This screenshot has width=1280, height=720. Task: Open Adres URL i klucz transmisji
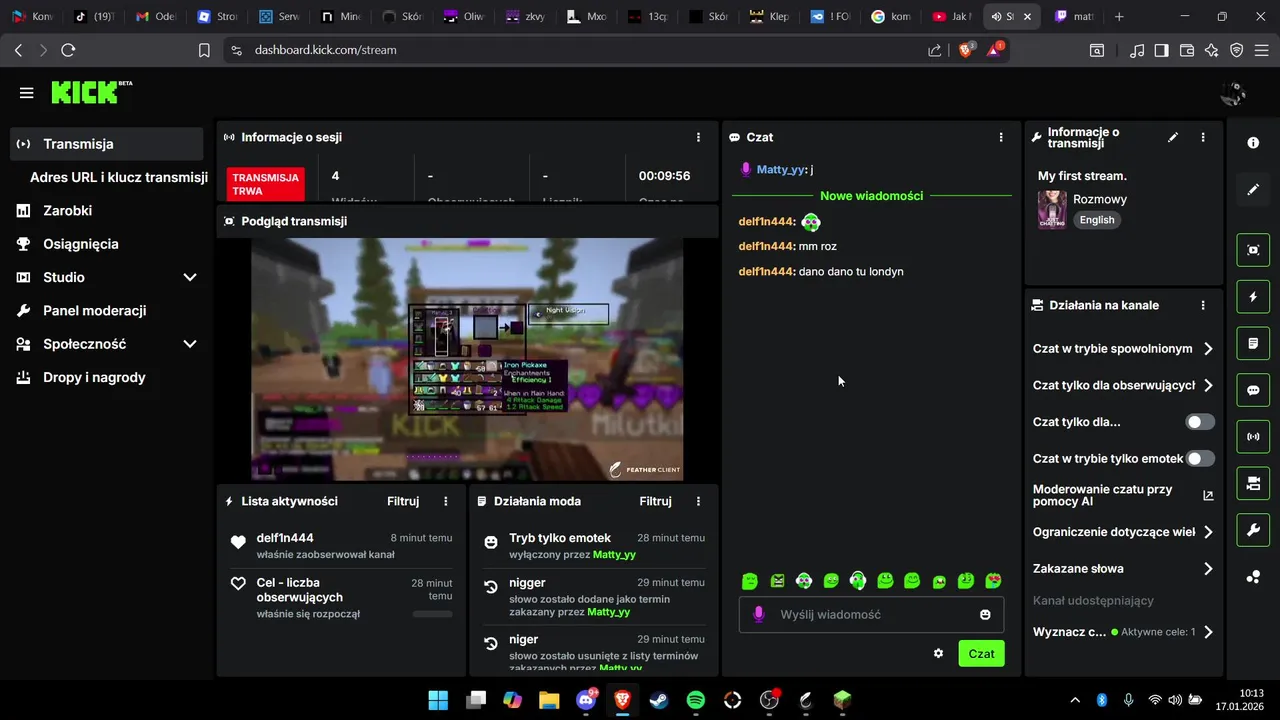[x=118, y=177]
